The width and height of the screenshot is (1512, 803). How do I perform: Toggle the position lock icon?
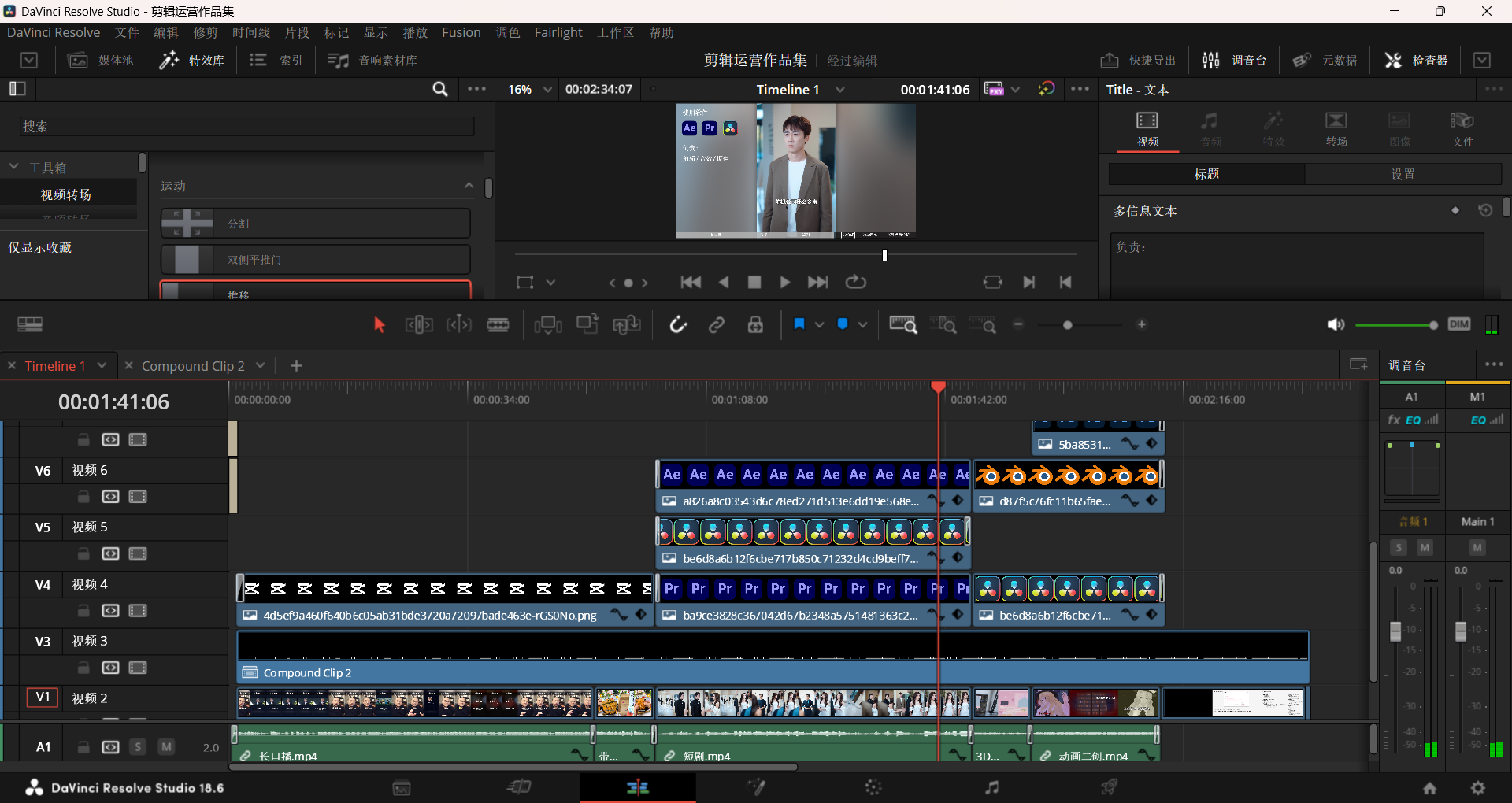click(755, 325)
